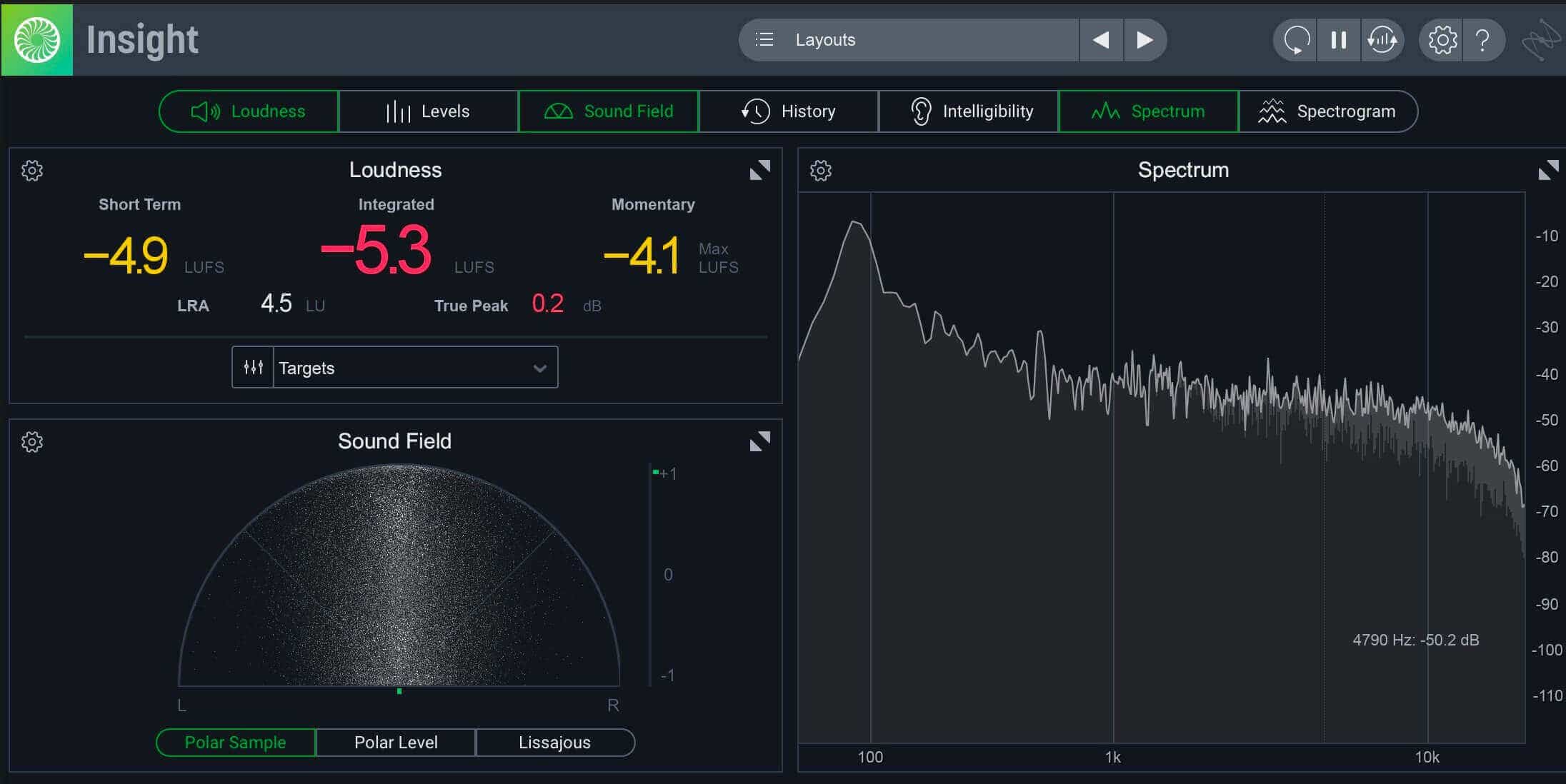Click the Spectrum panel title
Image resolution: width=1566 pixels, height=784 pixels.
[x=1184, y=170]
